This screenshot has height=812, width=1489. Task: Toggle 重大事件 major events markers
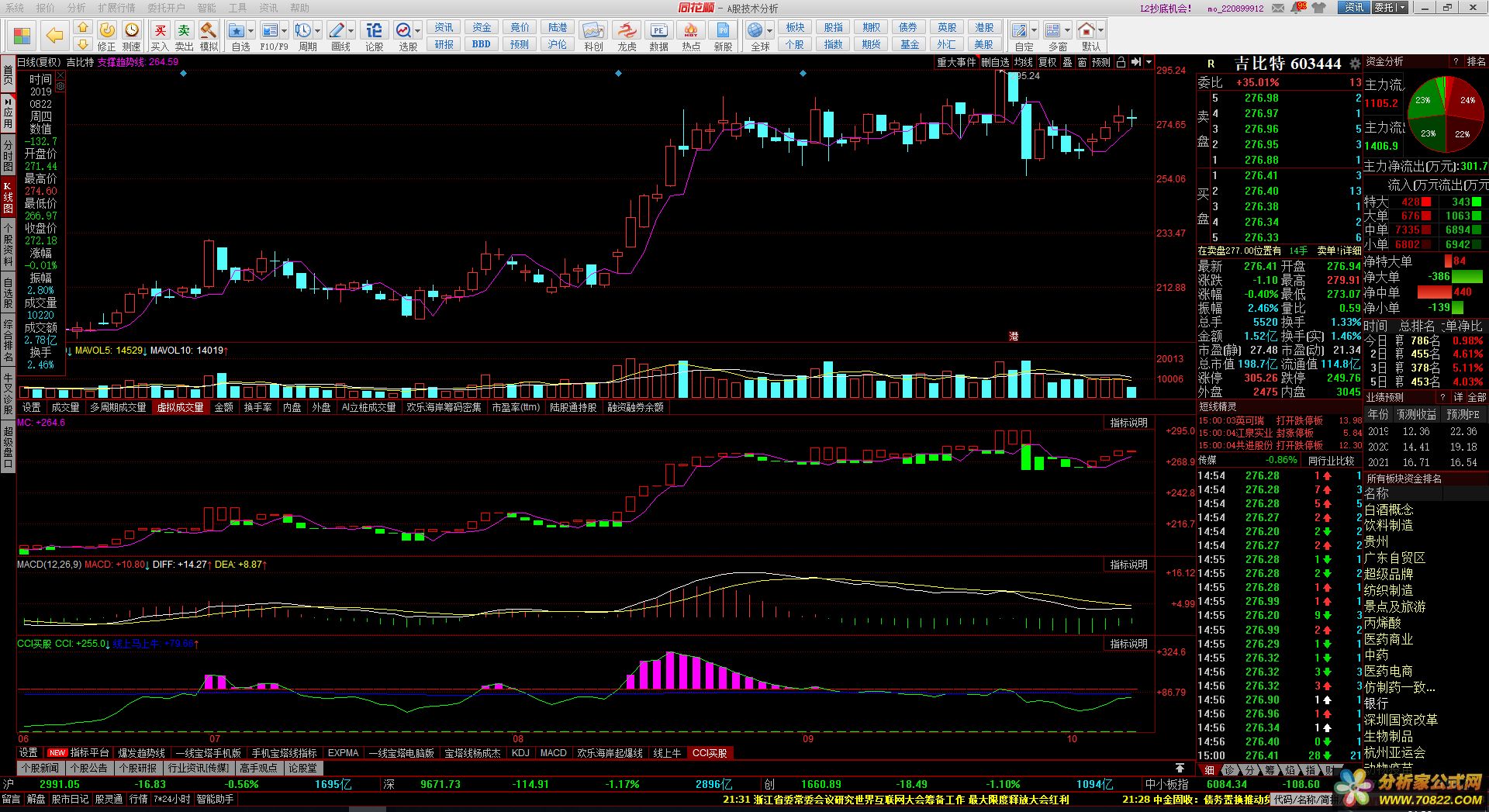956,62
